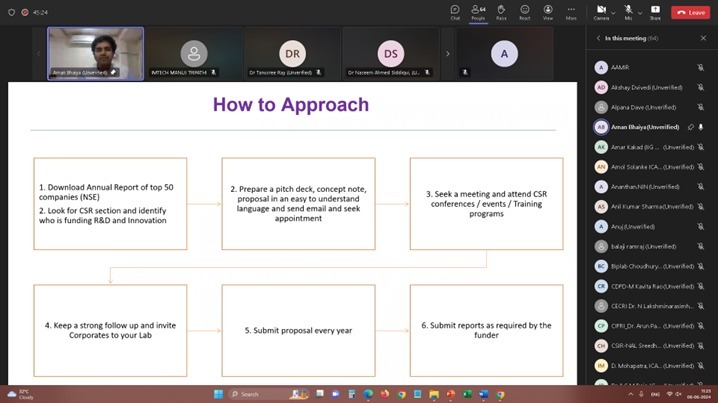The width and height of the screenshot is (718, 403).
Task: Close the participants side panel
Action: click(703, 38)
